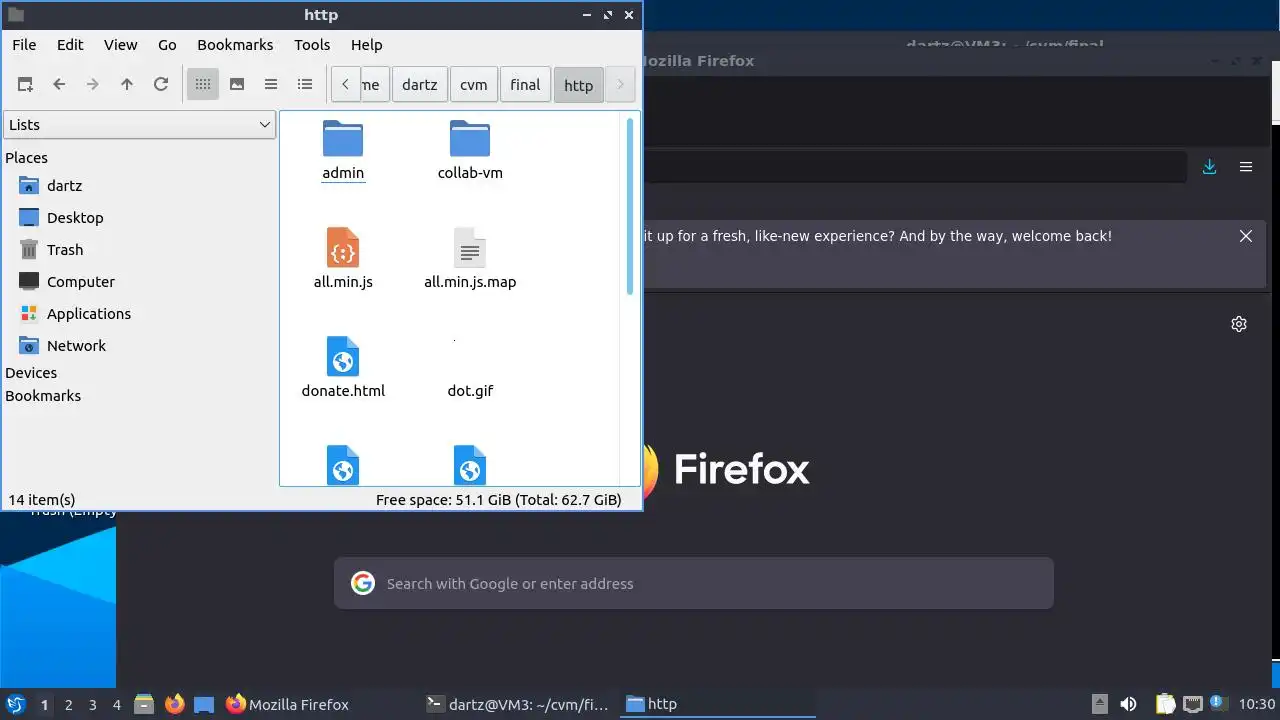The height and width of the screenshot is (720, 1280).
Task: Open the Go menu
Action: point(167,45)
